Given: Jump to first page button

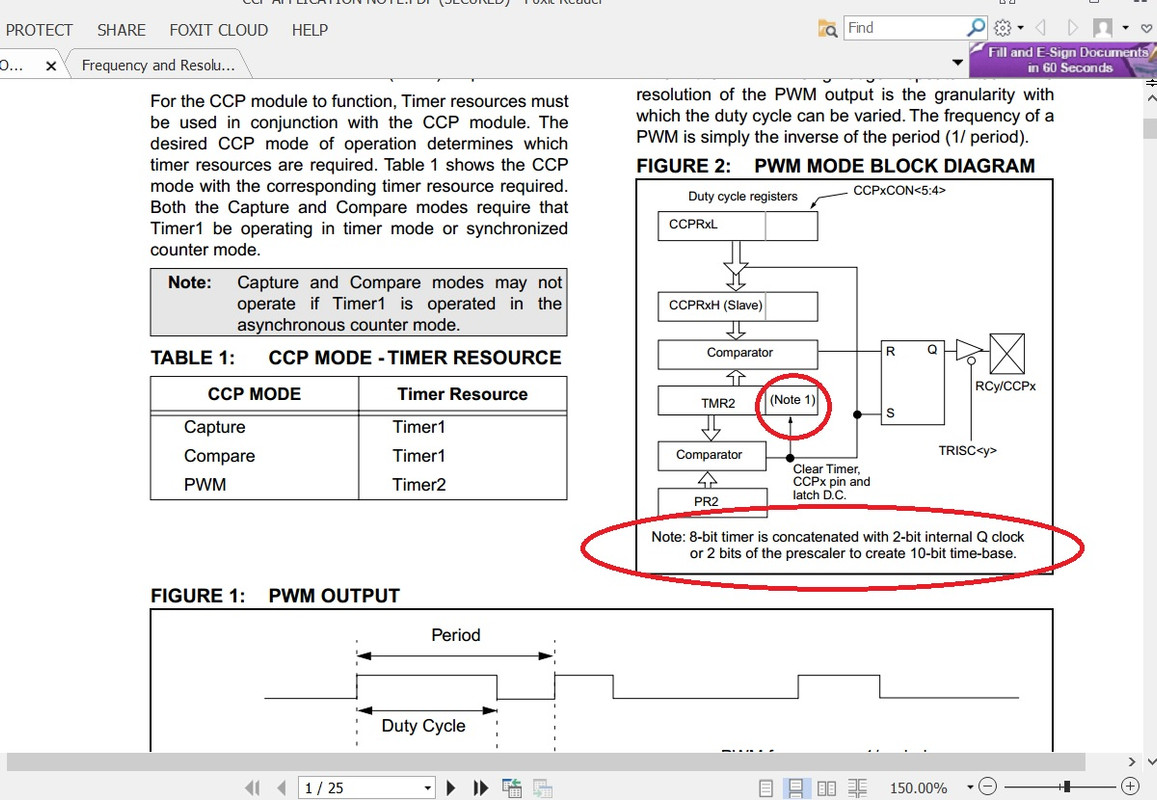Looking at the screenshot, I should pyautogui.click(x=252, y=787).
